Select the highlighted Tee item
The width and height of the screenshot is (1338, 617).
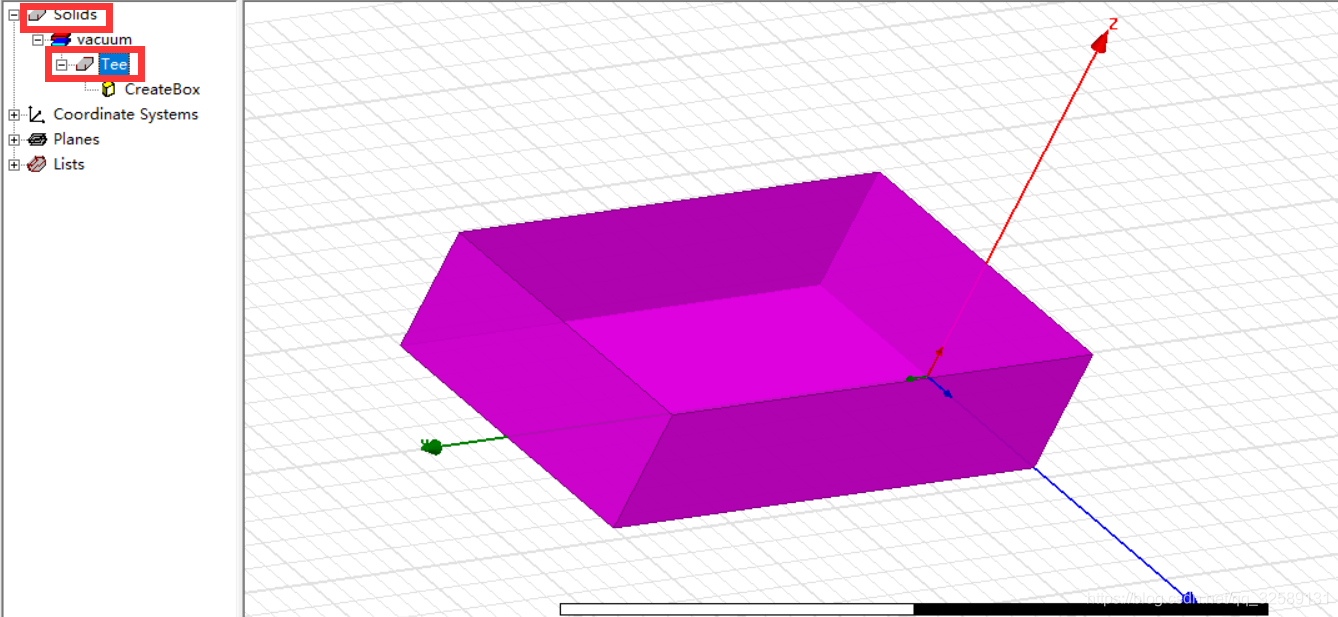pos(114,64)
